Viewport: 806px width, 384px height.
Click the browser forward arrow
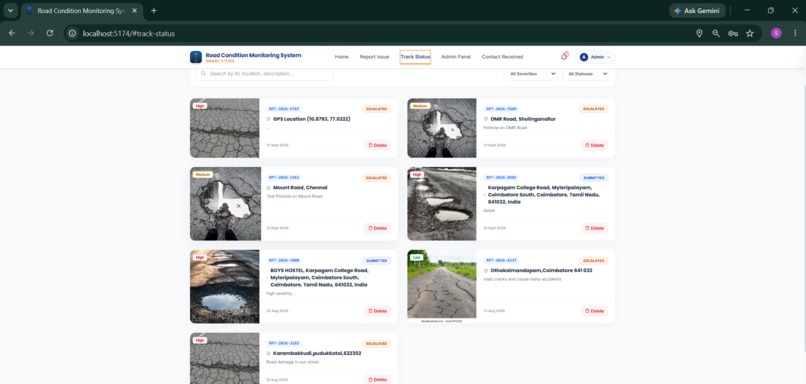(31, 33)
